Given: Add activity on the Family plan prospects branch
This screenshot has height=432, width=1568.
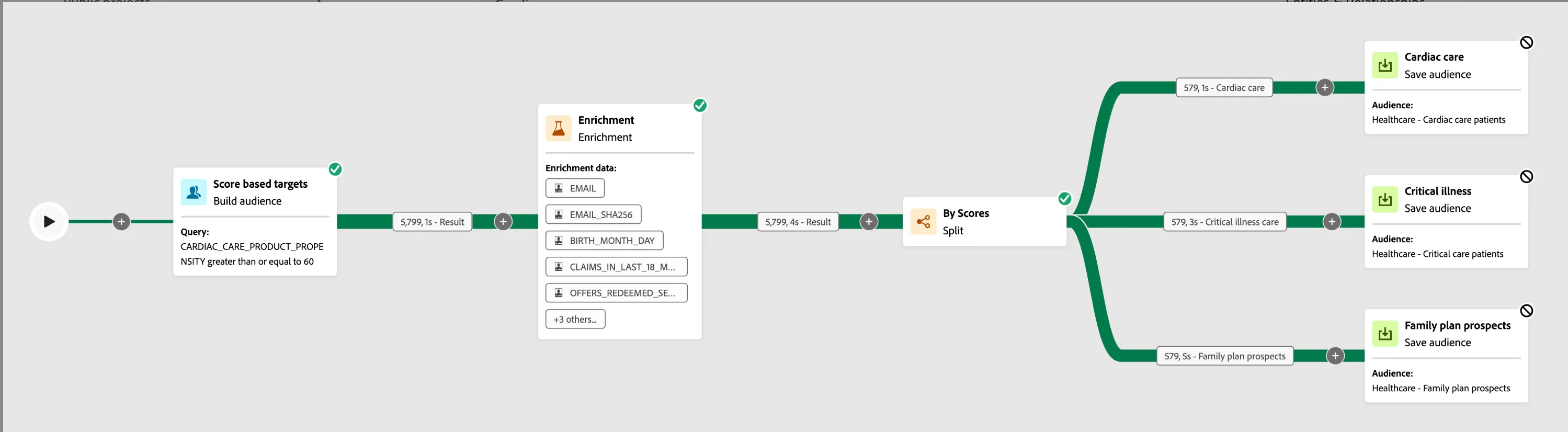Looking at the screenshot, I should click(x=1335, y=356).
